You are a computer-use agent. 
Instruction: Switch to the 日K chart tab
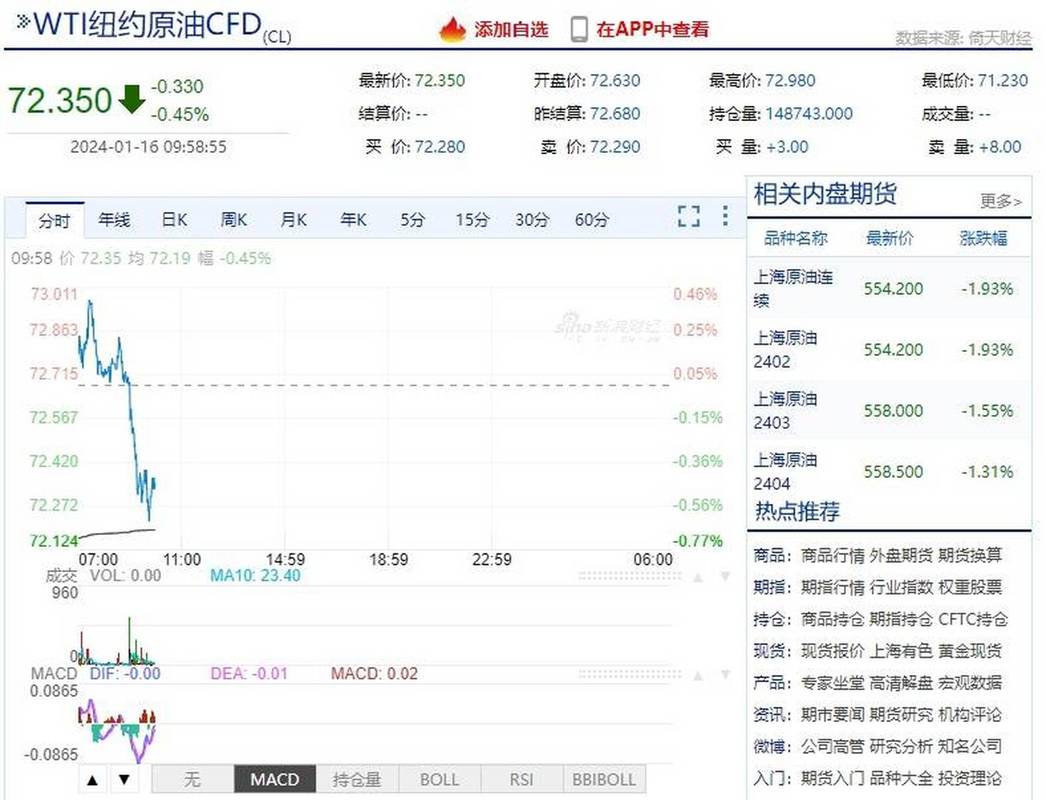pyautogui.click(x=173, y=219)
